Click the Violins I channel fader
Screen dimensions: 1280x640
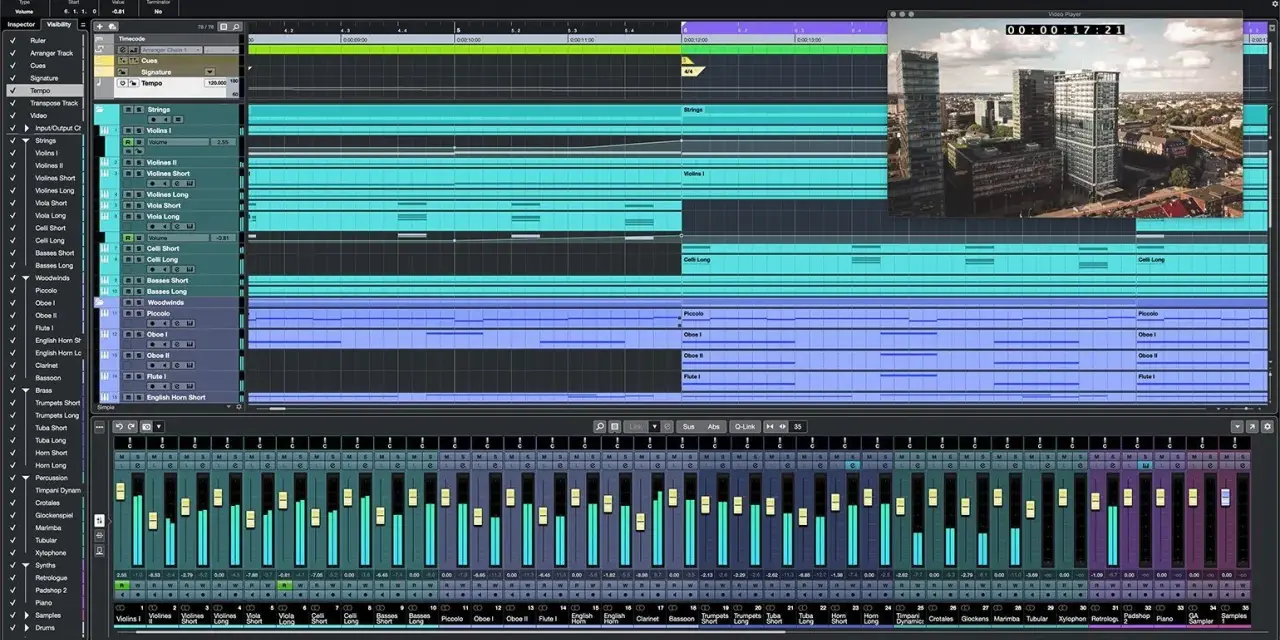tap(120, 491)
